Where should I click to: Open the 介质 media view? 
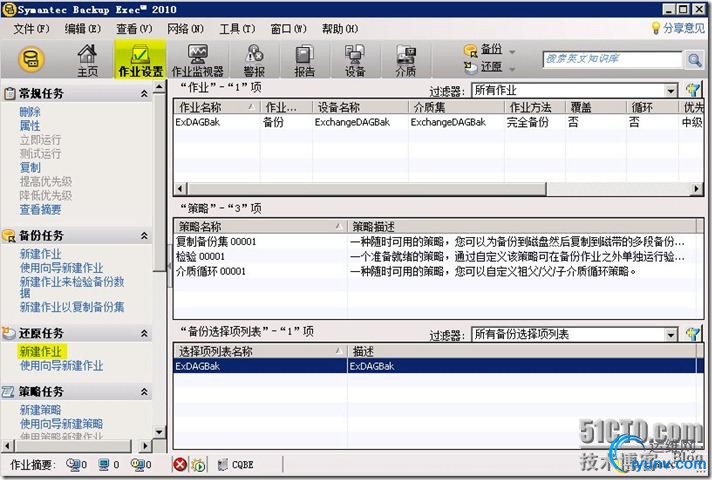(x=405, y=59)
